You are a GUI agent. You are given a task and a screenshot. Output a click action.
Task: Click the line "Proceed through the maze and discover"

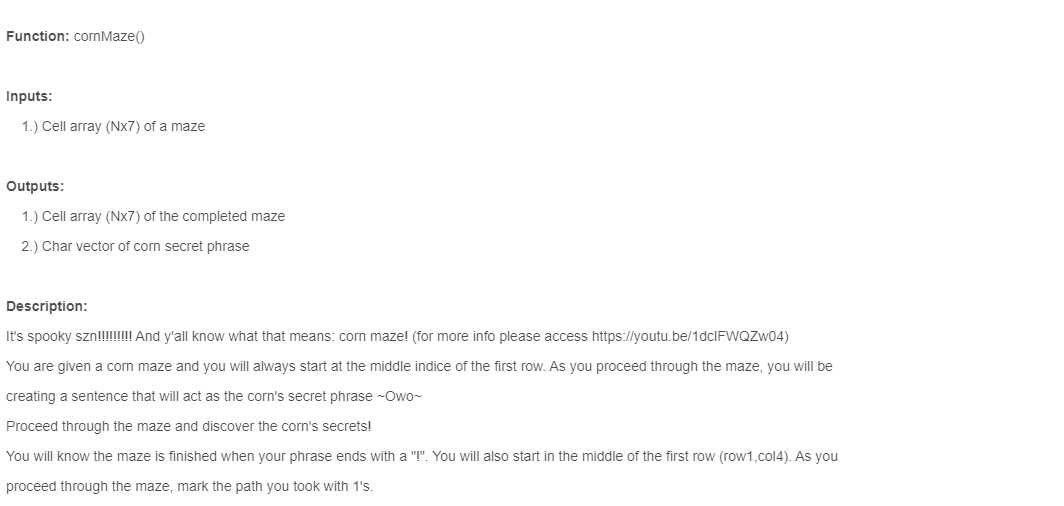point(189,427)
